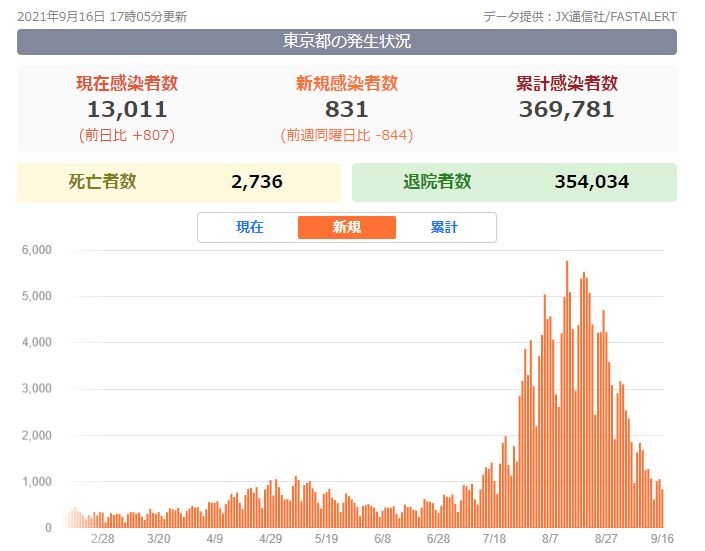Click the discharged count 354,034
Viewport: 705px width, 551px height.
click(592, 182)
